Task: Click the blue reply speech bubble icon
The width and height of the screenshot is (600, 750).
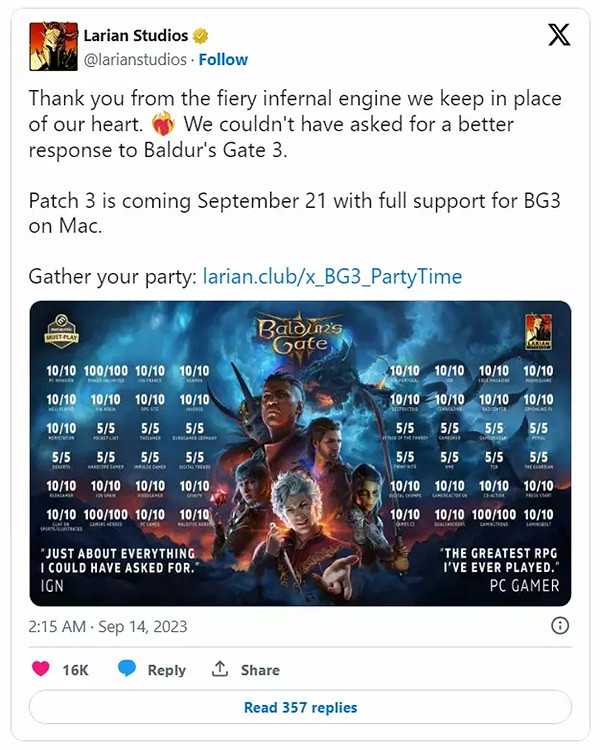Action: (127, 668)
